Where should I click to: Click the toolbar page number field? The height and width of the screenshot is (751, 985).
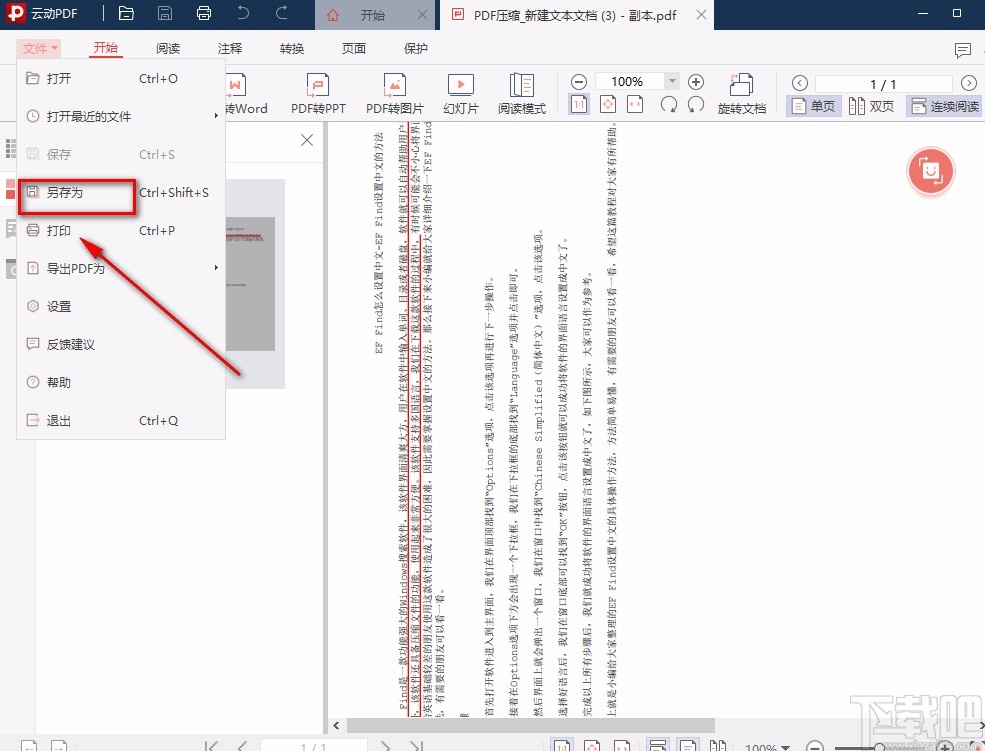click(x=883, y=84)
